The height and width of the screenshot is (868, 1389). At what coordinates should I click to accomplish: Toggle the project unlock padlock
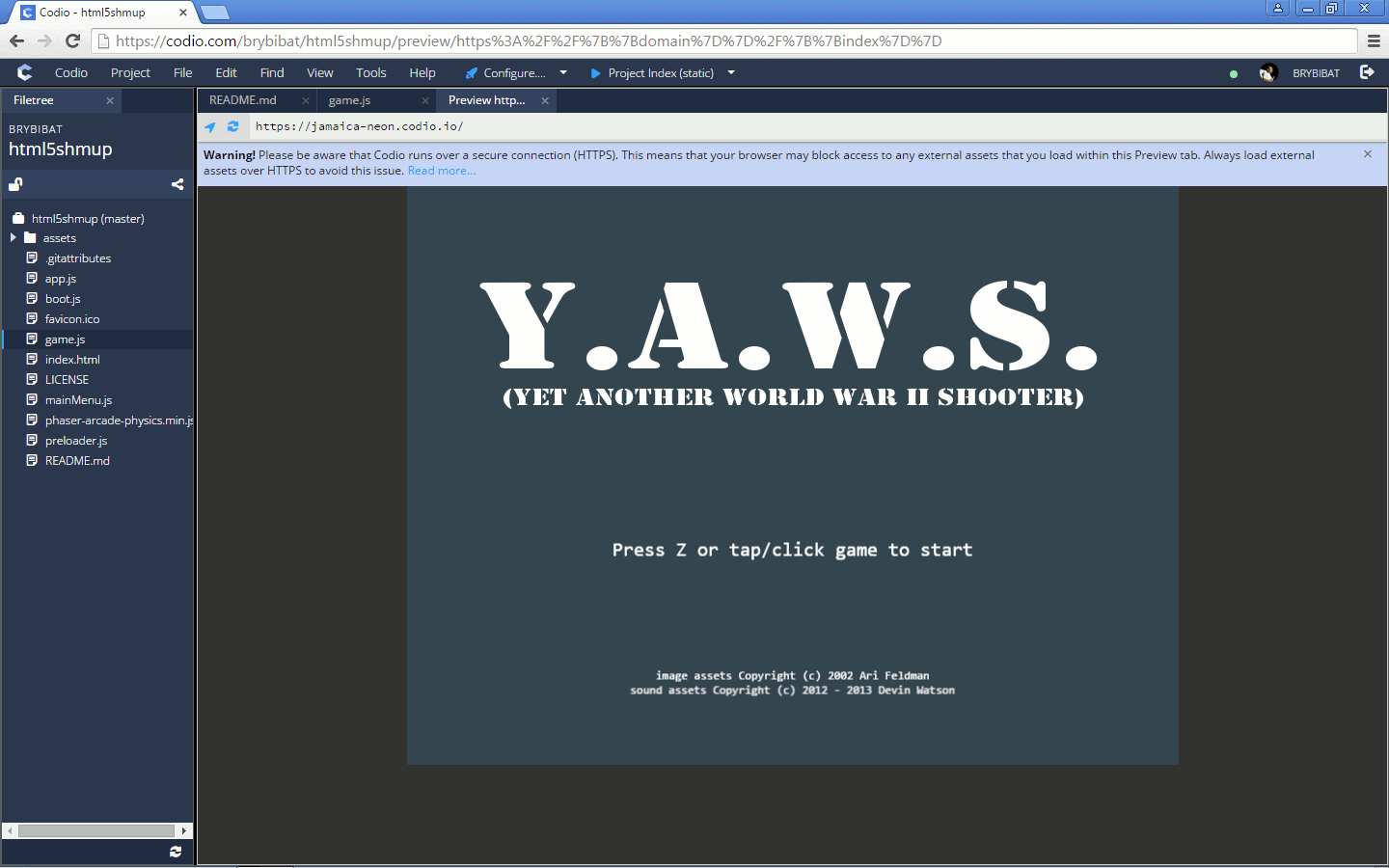click(x=15, y=184)
